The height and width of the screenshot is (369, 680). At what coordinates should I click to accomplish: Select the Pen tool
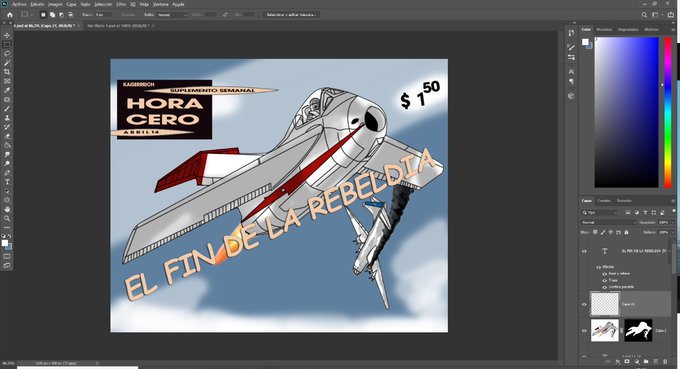point(7,173)
